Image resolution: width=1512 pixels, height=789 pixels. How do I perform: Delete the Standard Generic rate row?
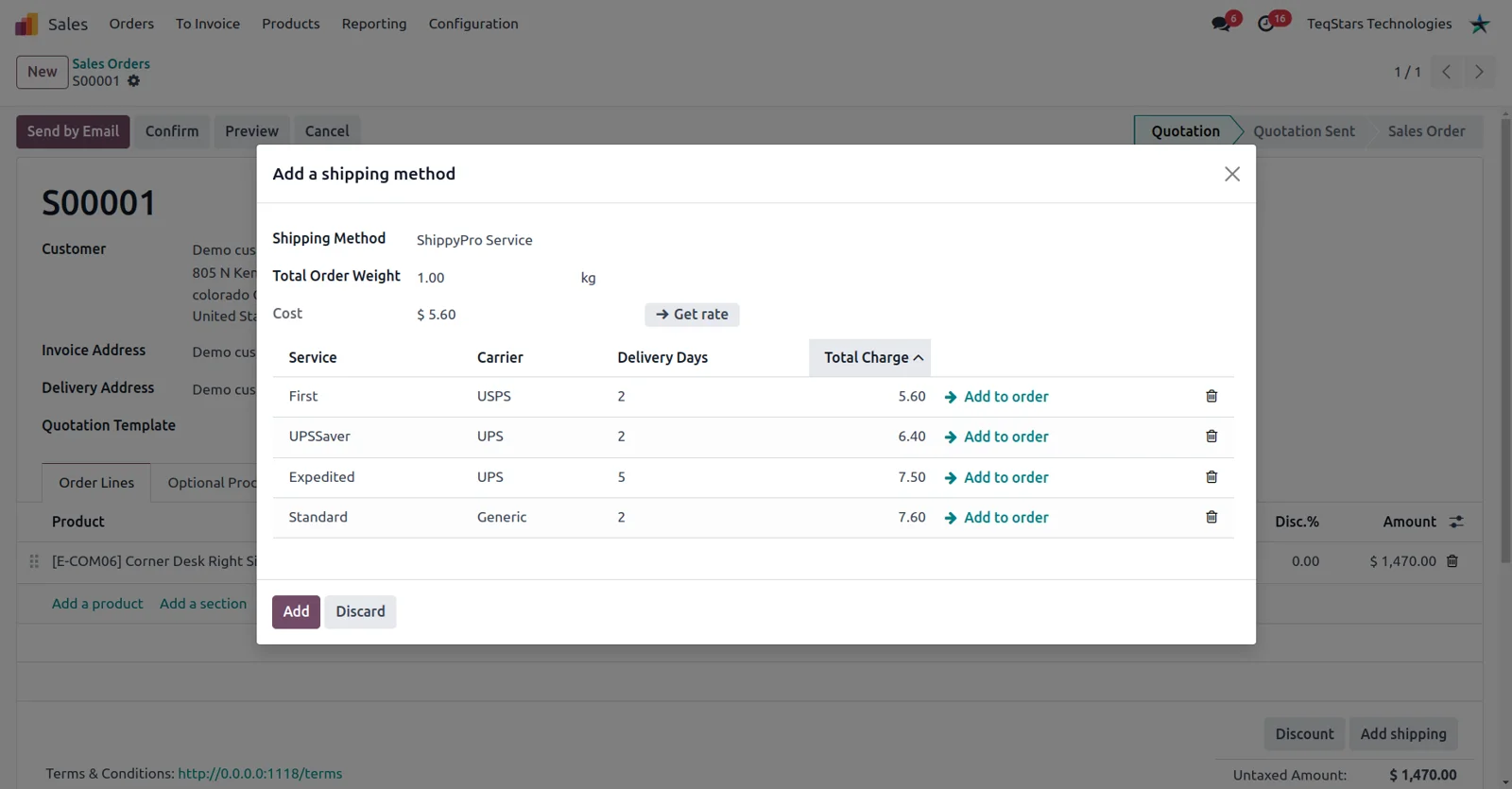(x=1211, y=517)
